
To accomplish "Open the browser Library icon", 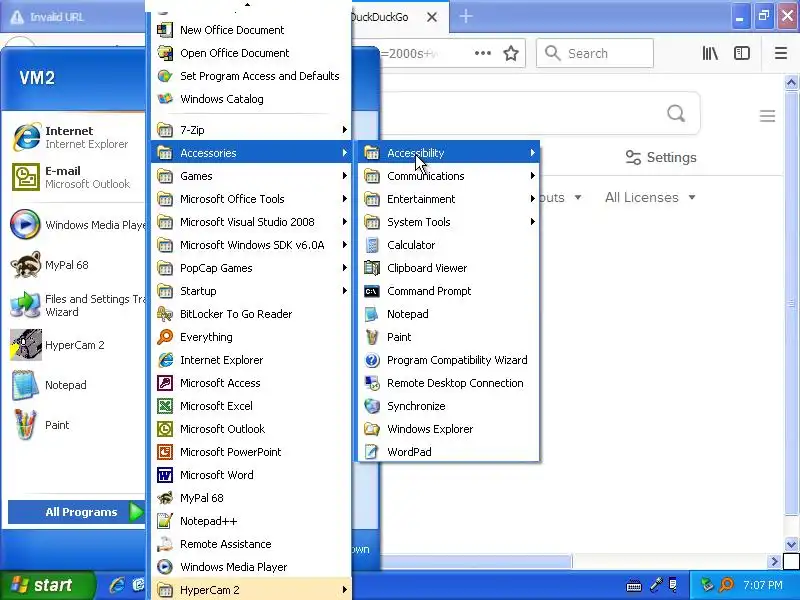I will (710, 53).
